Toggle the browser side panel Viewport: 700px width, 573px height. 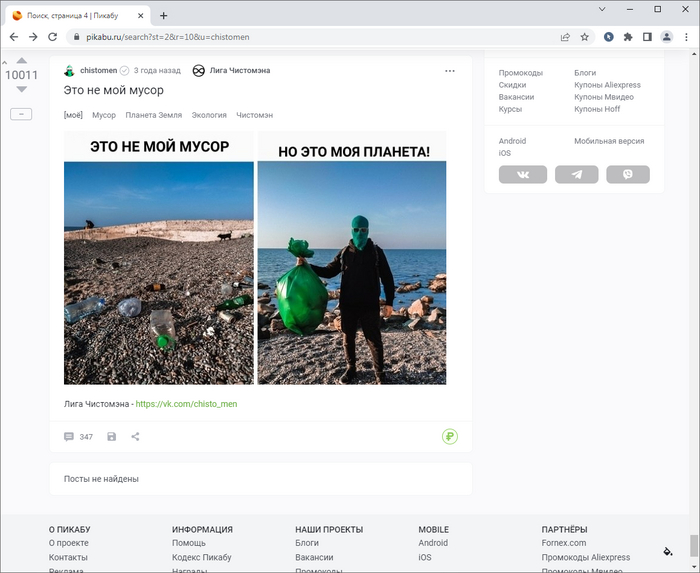(x=647, y=37)
